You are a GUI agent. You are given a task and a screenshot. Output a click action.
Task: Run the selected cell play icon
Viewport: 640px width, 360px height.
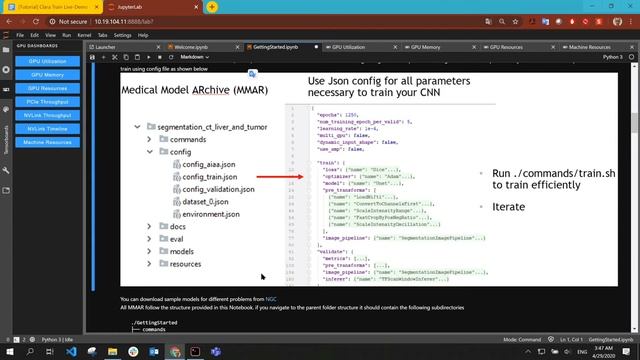point(149,57)
